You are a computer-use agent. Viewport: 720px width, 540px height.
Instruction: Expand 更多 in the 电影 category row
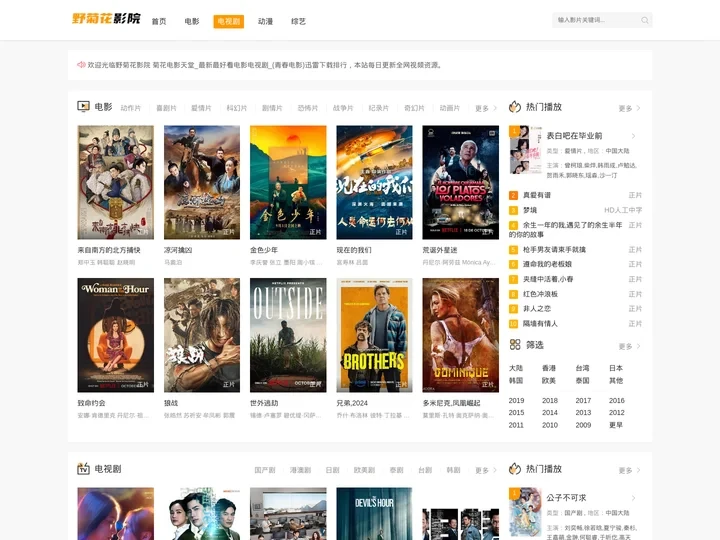486,108
